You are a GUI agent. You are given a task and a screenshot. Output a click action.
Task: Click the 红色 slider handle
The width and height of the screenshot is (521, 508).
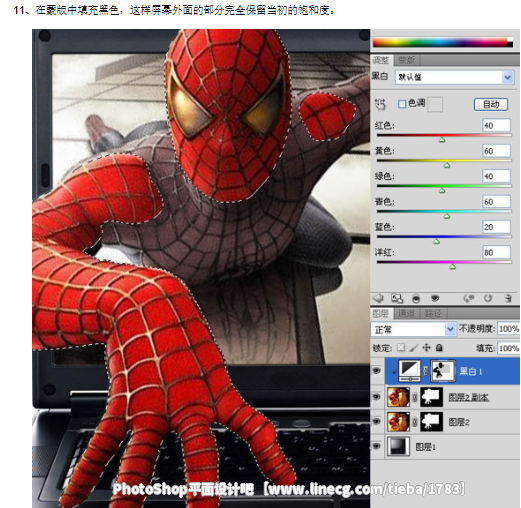(x=442, y=140)
